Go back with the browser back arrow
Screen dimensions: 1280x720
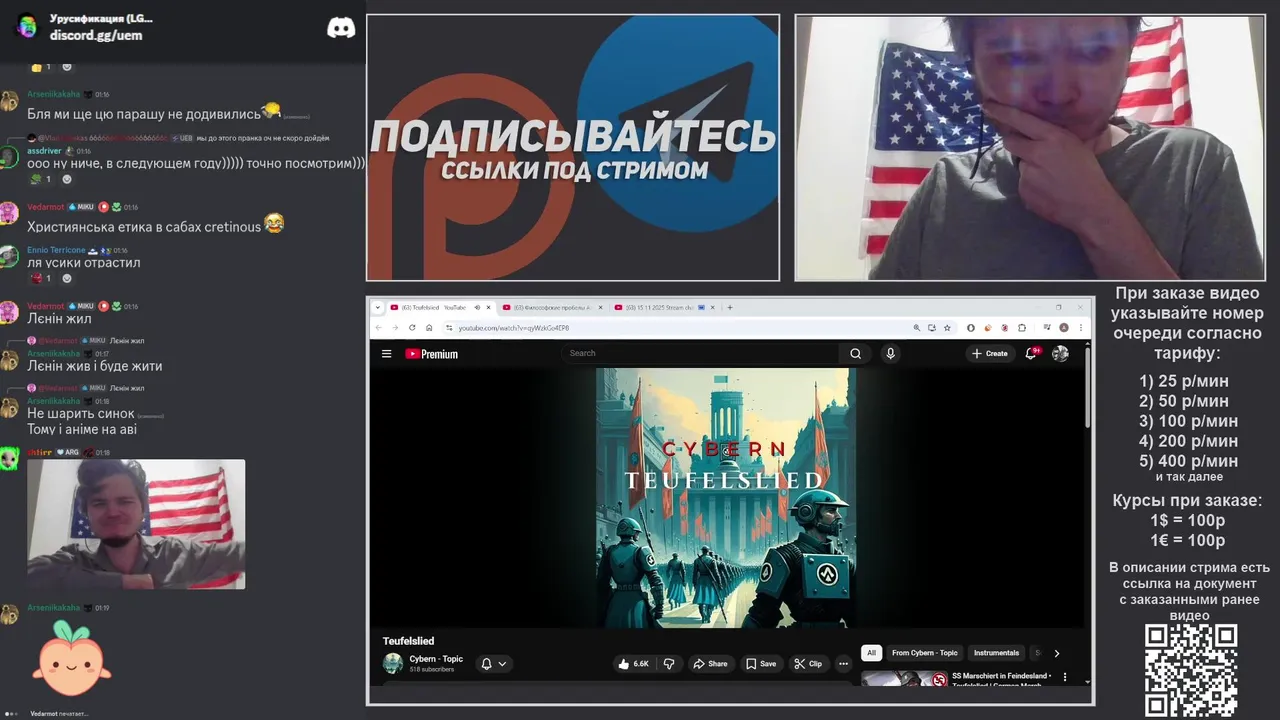pos(378,327)
